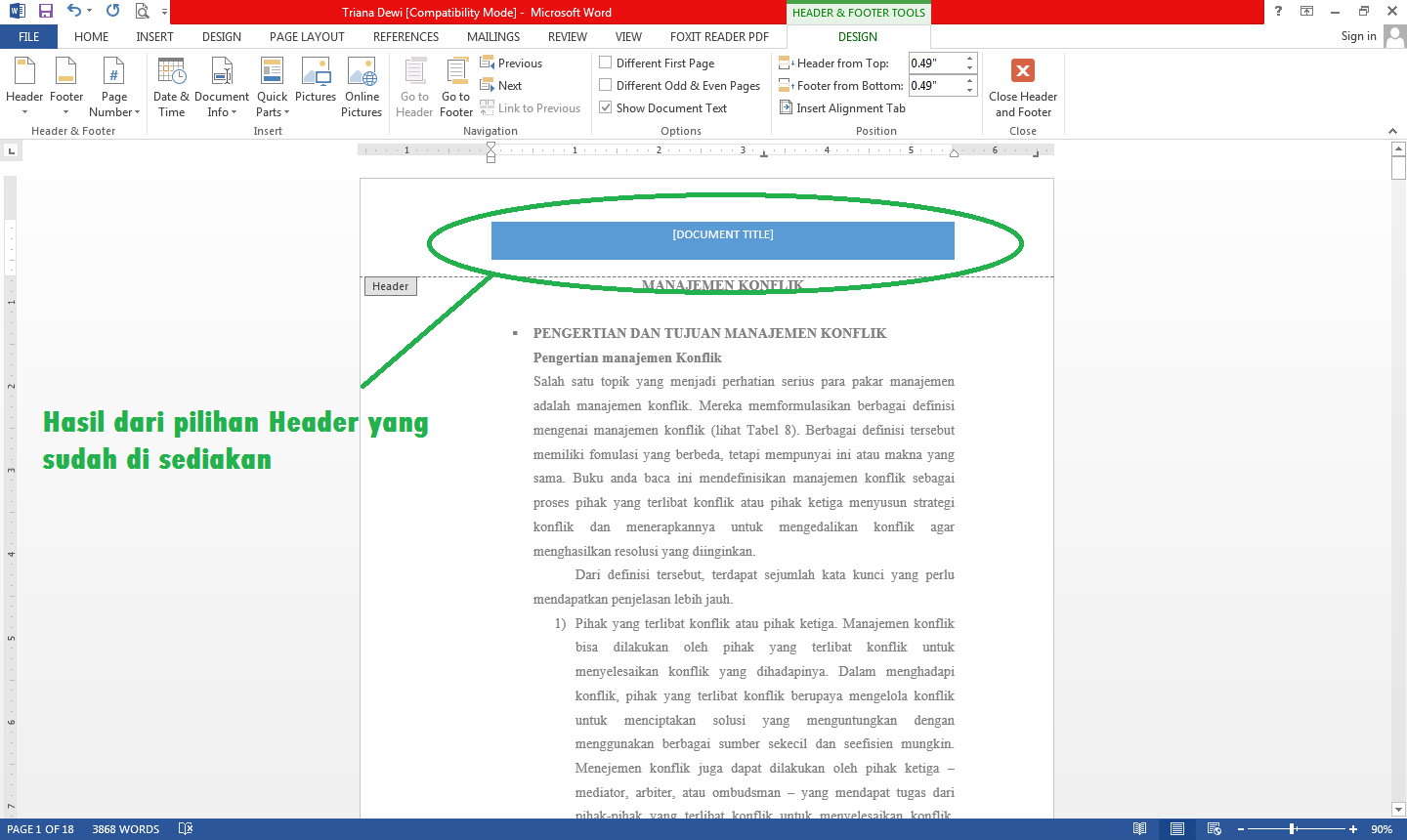Close Header and Footer view

1022,86
